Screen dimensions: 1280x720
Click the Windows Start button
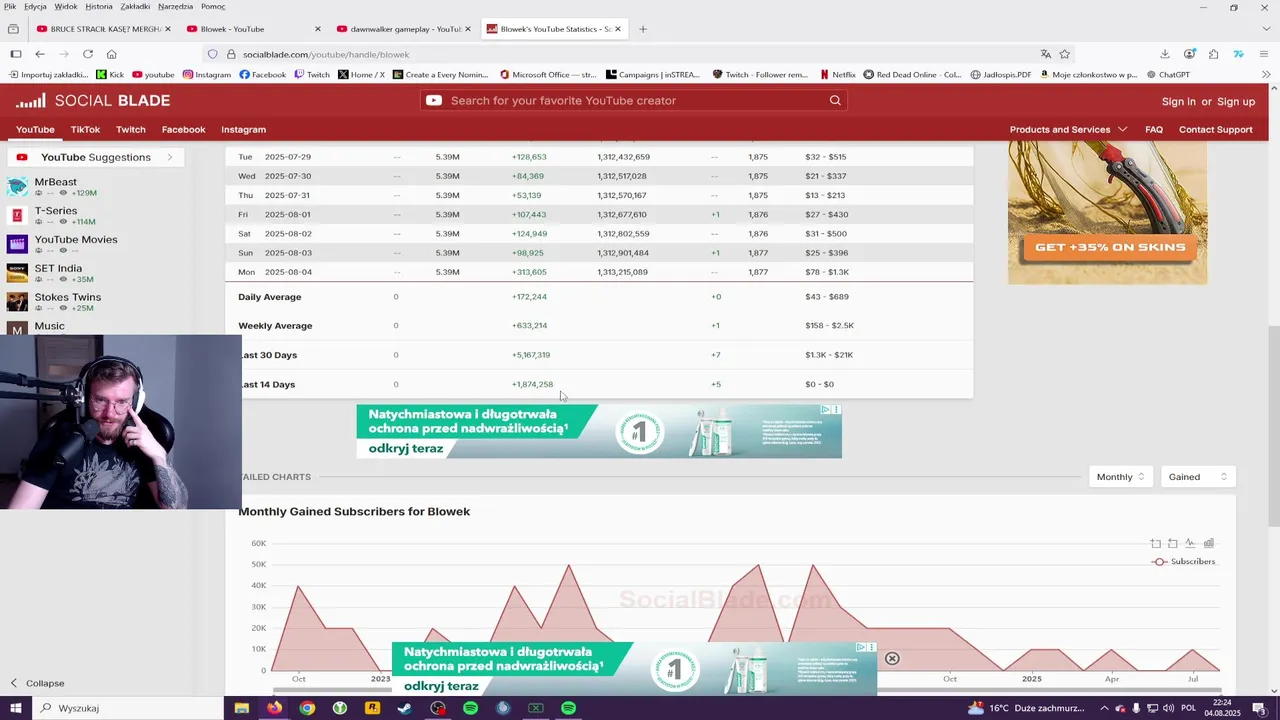[16, 708]
